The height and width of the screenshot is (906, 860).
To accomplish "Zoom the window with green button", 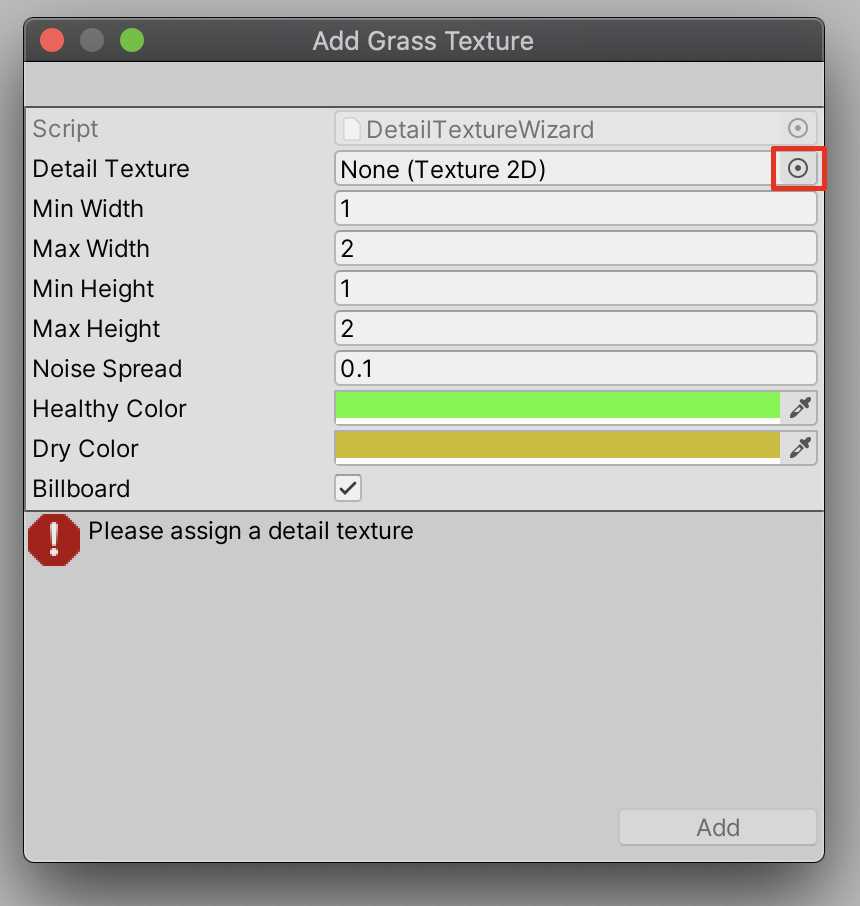I will (x=132, y=41).
